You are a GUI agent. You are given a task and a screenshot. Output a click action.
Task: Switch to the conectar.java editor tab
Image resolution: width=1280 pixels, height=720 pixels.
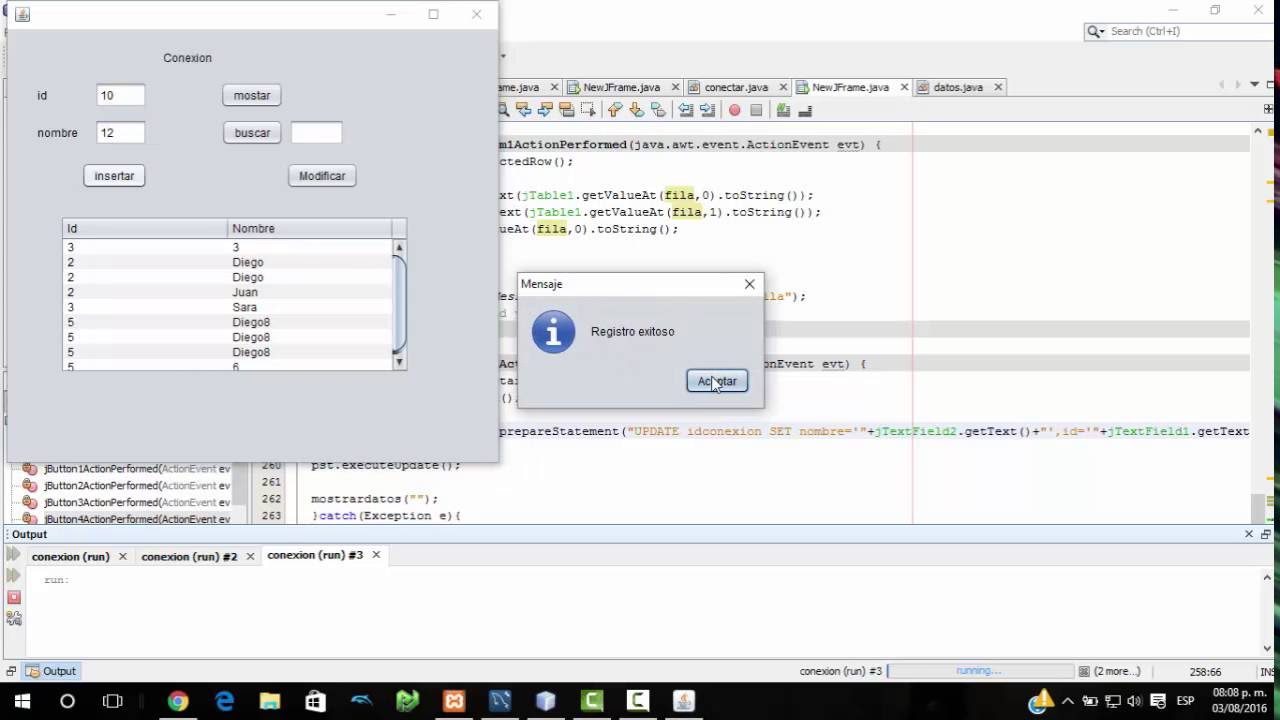point(735,87)
